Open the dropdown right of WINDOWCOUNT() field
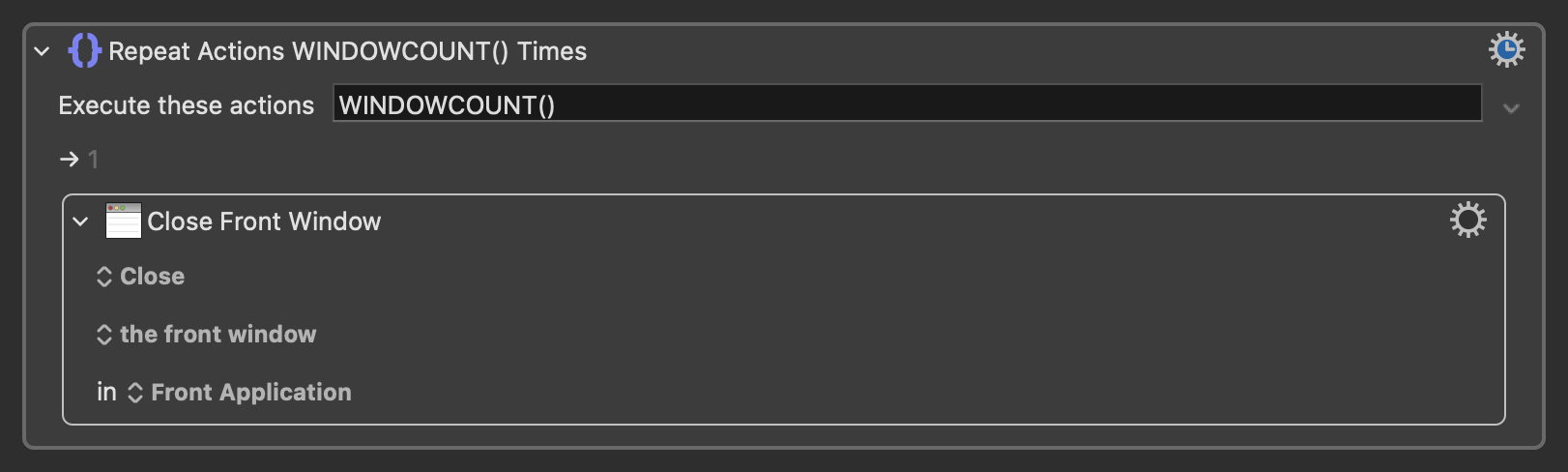The image size is (1568, 472). pyautogui.click(x=1511, y=108)
